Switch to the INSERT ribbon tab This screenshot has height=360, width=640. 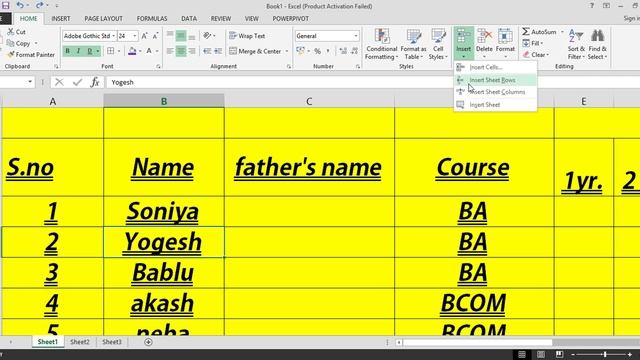(60, 19)
